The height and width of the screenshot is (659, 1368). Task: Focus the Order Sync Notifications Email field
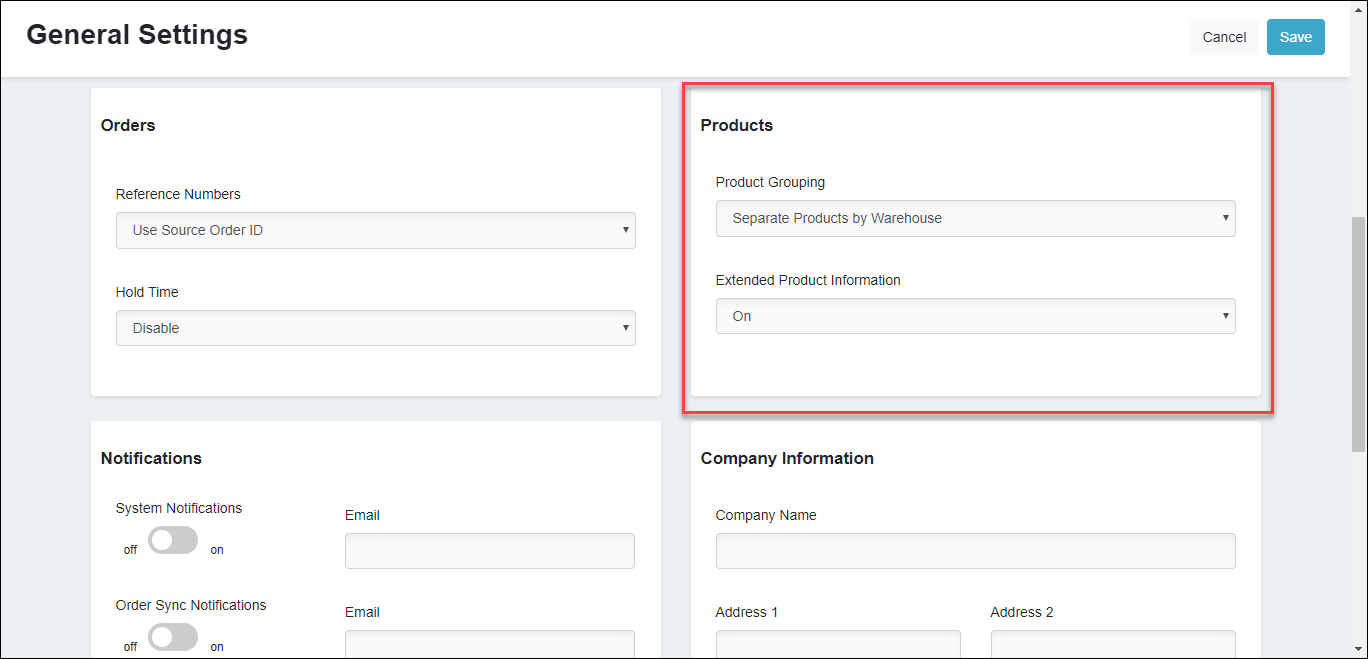tap(489, 643)
